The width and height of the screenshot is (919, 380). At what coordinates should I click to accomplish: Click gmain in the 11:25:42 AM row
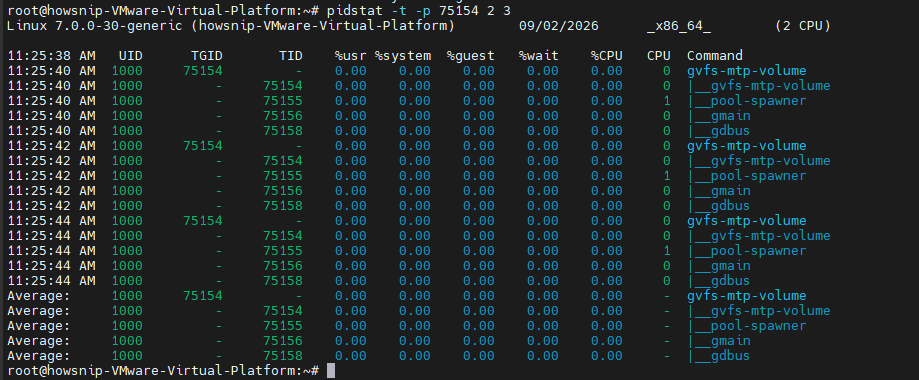(730, 191)
